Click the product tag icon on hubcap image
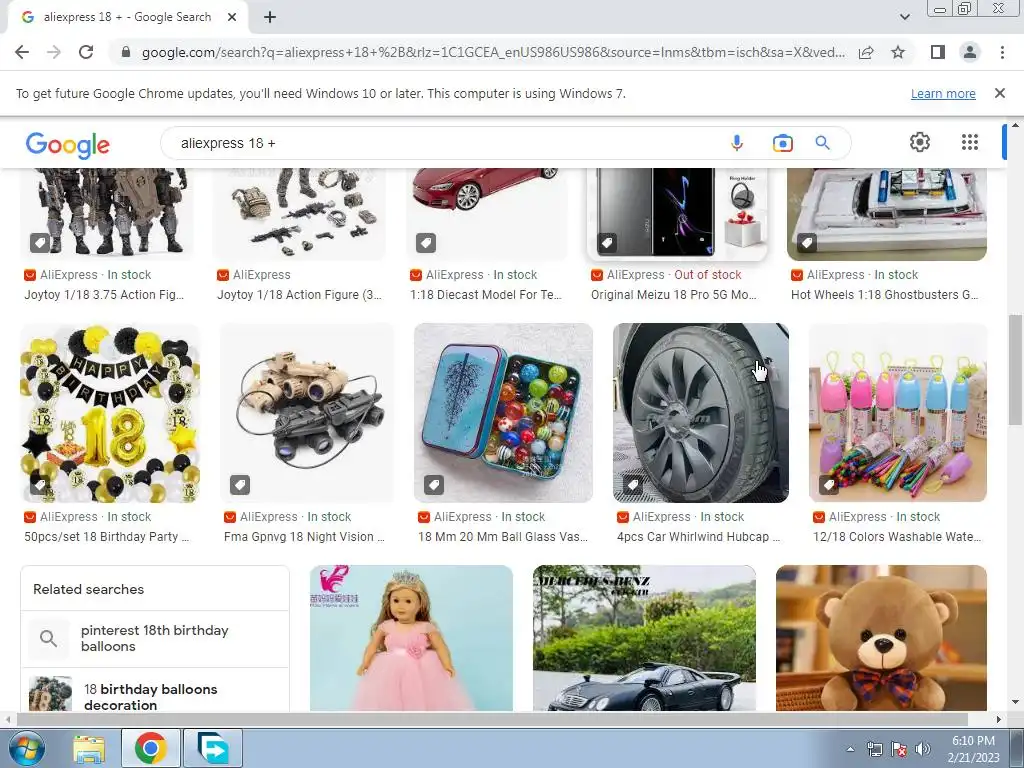This screenshot has height=768, width=1024. coord(633,485)
